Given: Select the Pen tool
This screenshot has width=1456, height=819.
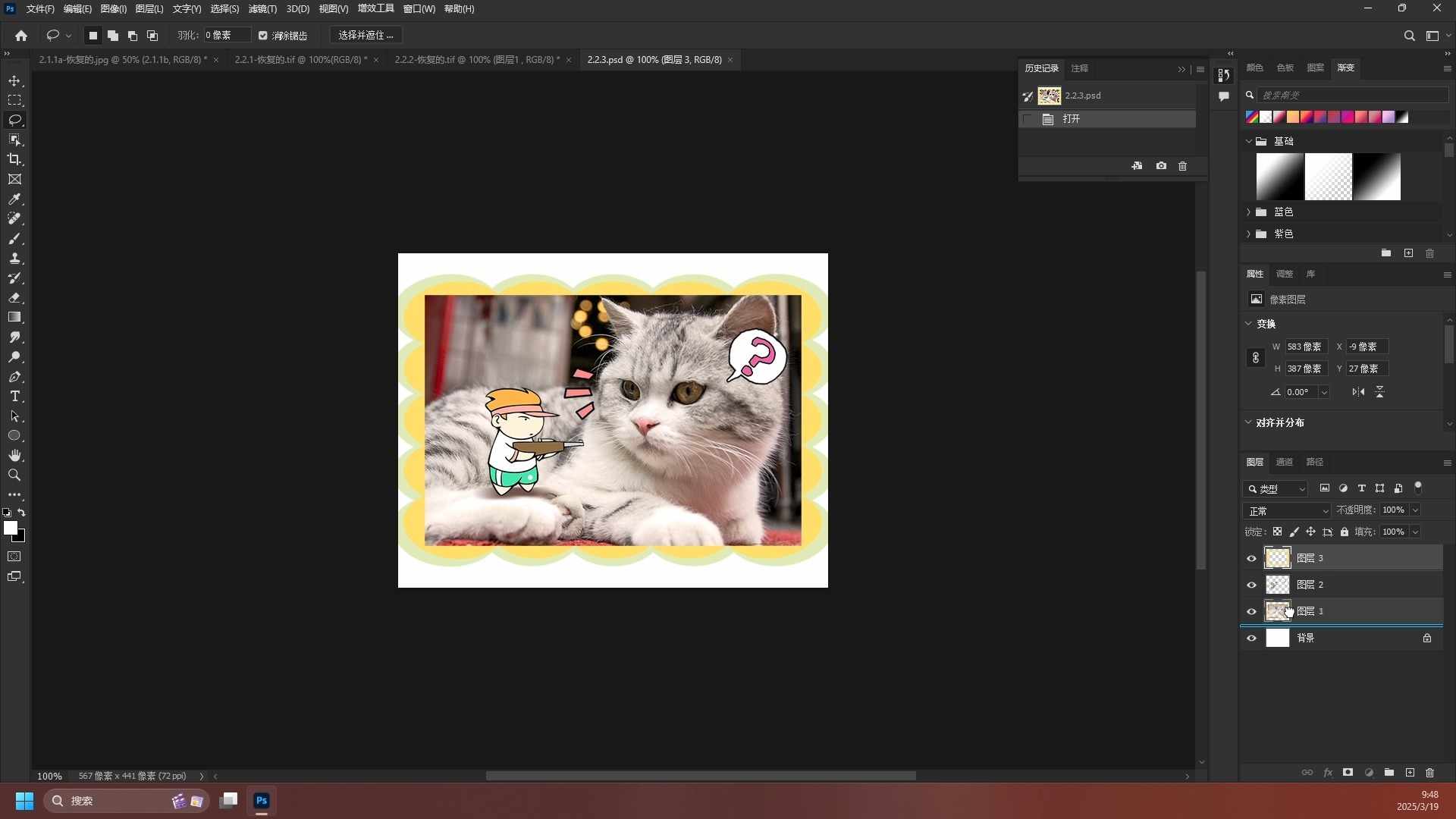Looking at the screenshot, I should (x=14, y=376).
